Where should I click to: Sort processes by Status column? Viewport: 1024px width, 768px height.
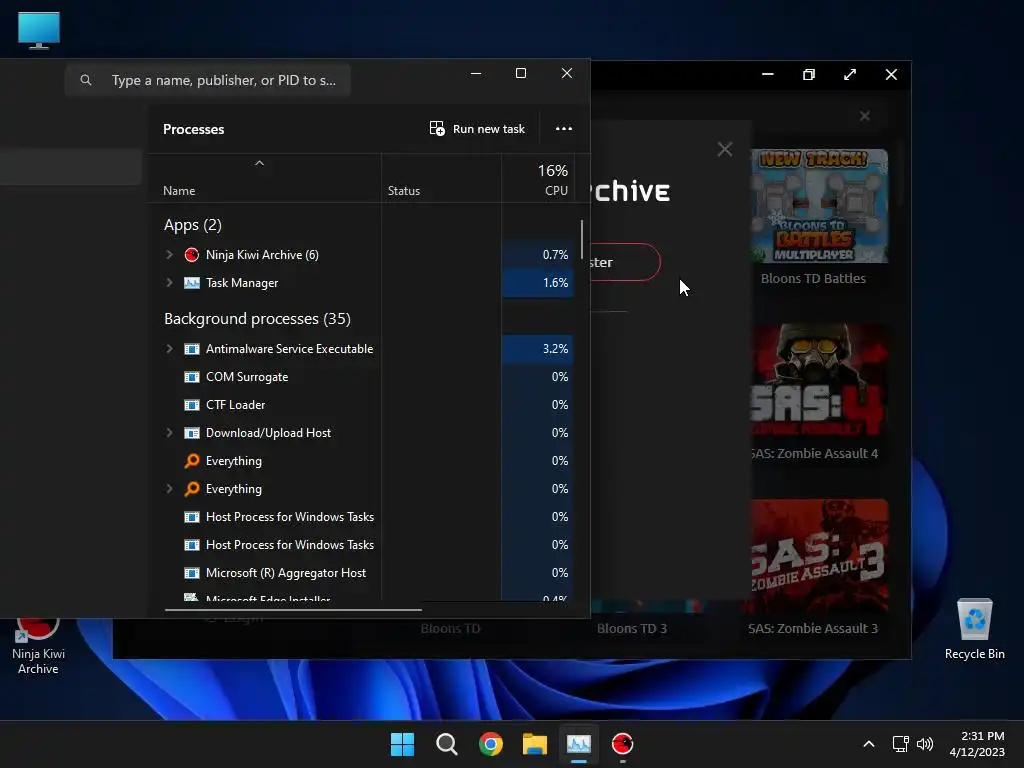[x=404, y=191]
